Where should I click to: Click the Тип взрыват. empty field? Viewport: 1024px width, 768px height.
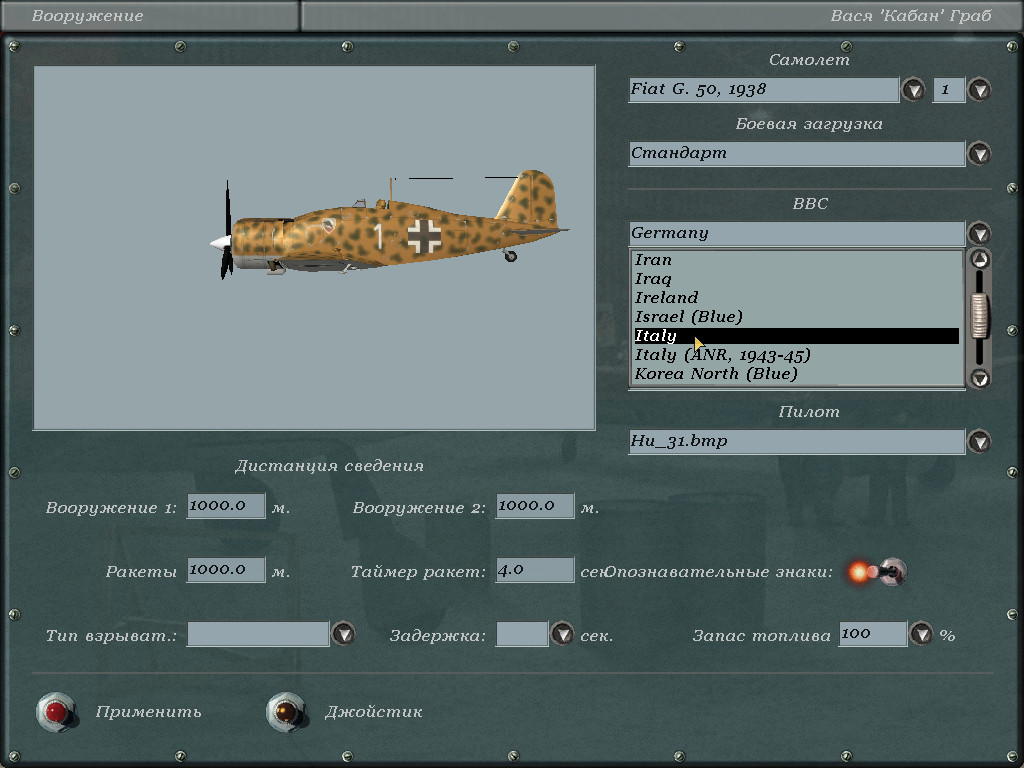point(258,634)
